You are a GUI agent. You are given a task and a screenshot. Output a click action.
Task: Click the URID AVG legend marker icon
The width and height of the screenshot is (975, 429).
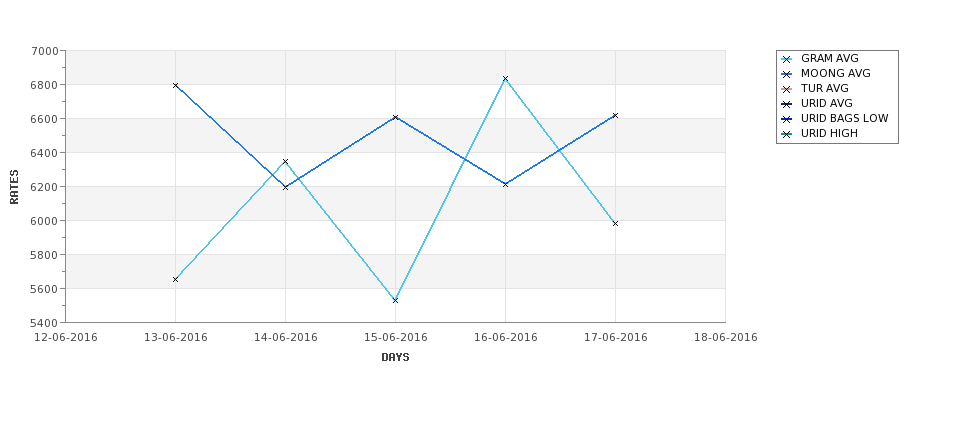pos(787,104)
